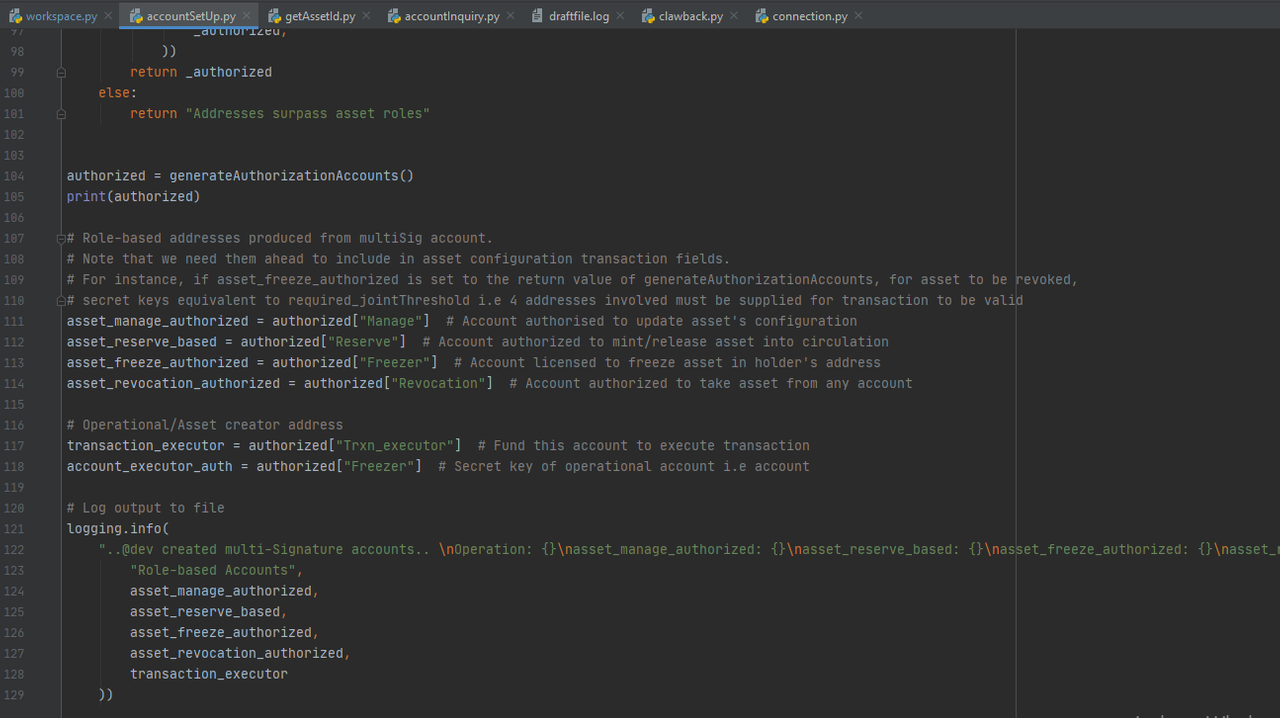Click the account_executor_auth variable
This screenshot has width=1280, height=718.
[150, 467]
